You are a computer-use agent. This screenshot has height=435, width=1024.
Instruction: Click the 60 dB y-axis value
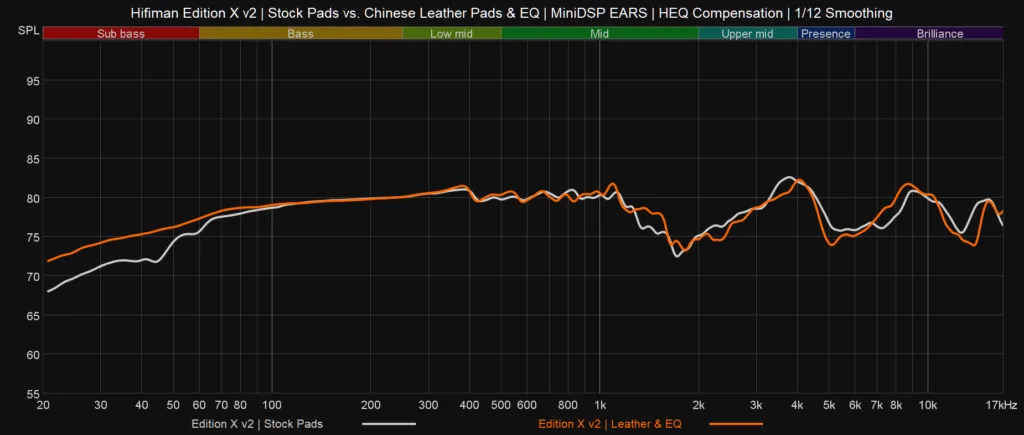(x=33, y=355)
